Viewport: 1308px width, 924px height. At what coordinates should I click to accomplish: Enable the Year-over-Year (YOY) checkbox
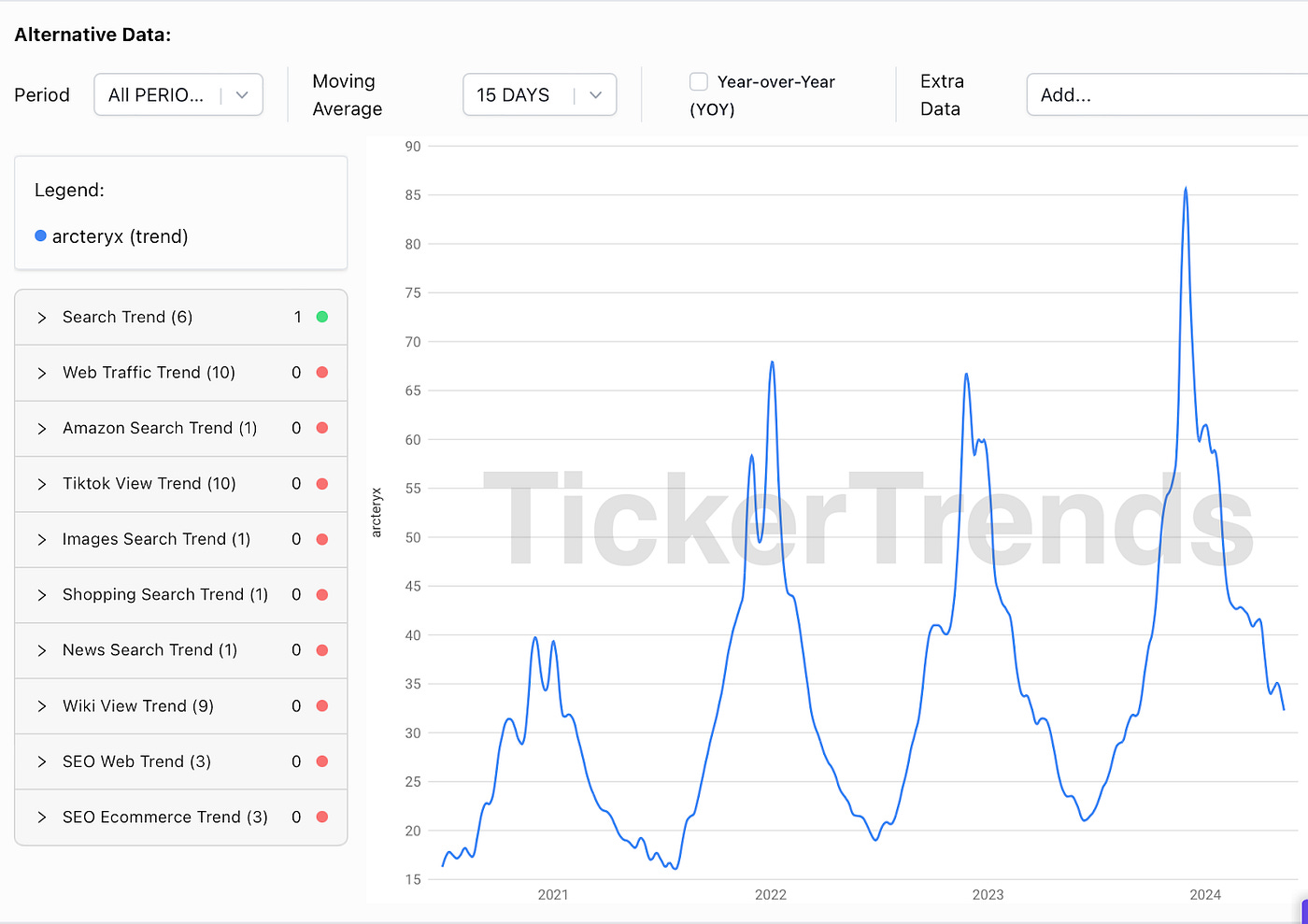[698, 81]
